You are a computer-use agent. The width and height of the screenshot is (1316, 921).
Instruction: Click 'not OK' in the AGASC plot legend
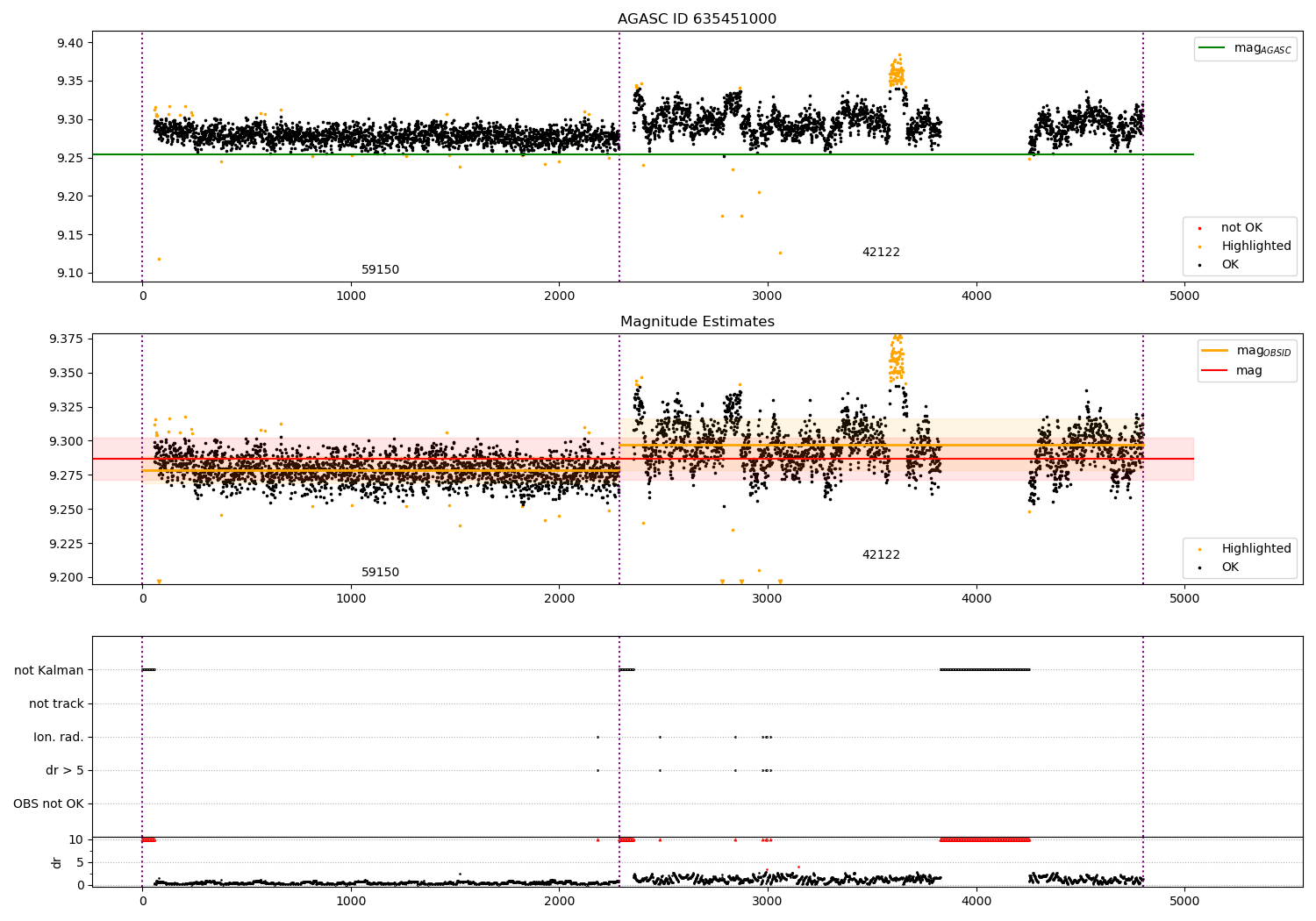1241,228
